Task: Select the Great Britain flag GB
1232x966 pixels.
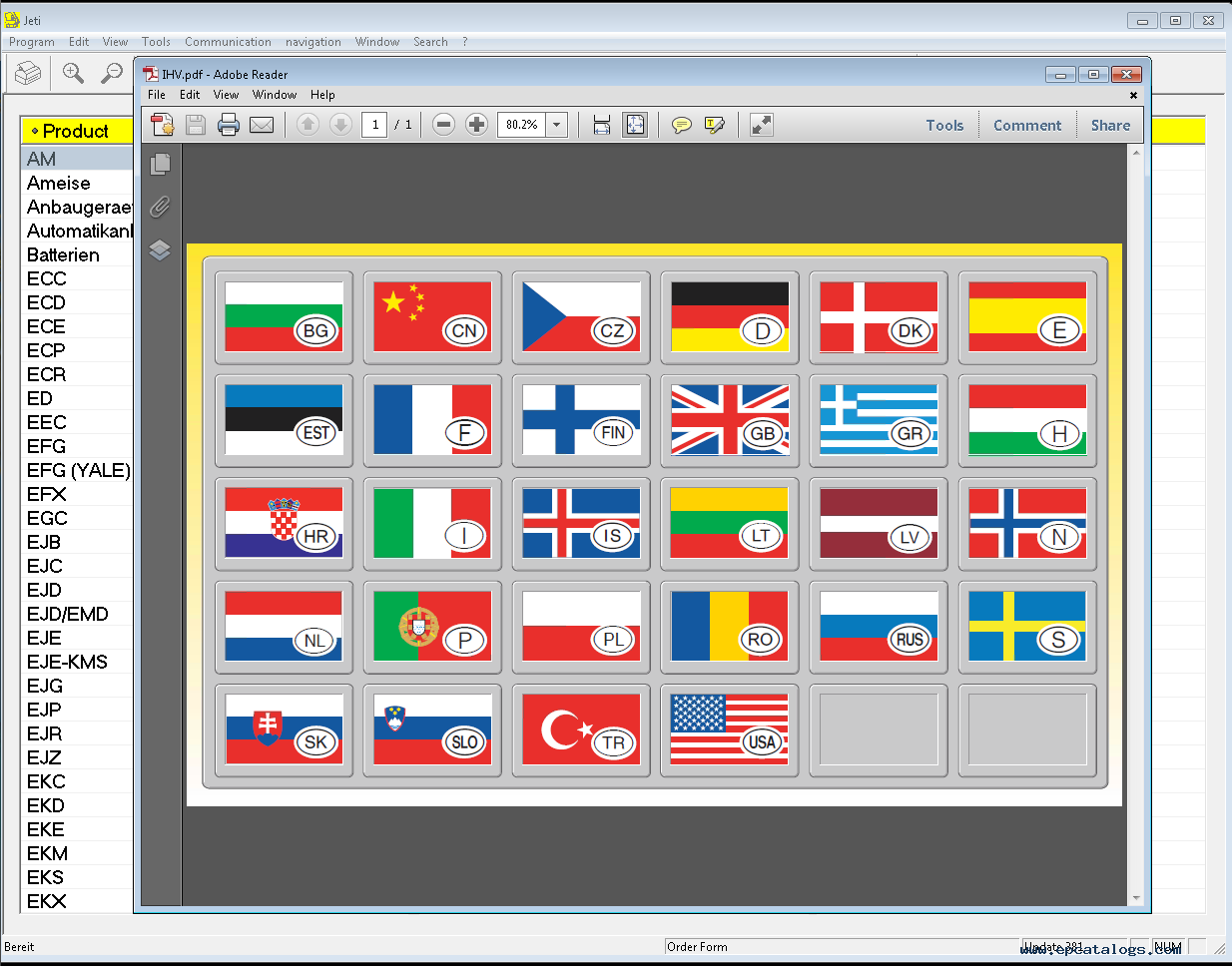Action: coord(730,420)
